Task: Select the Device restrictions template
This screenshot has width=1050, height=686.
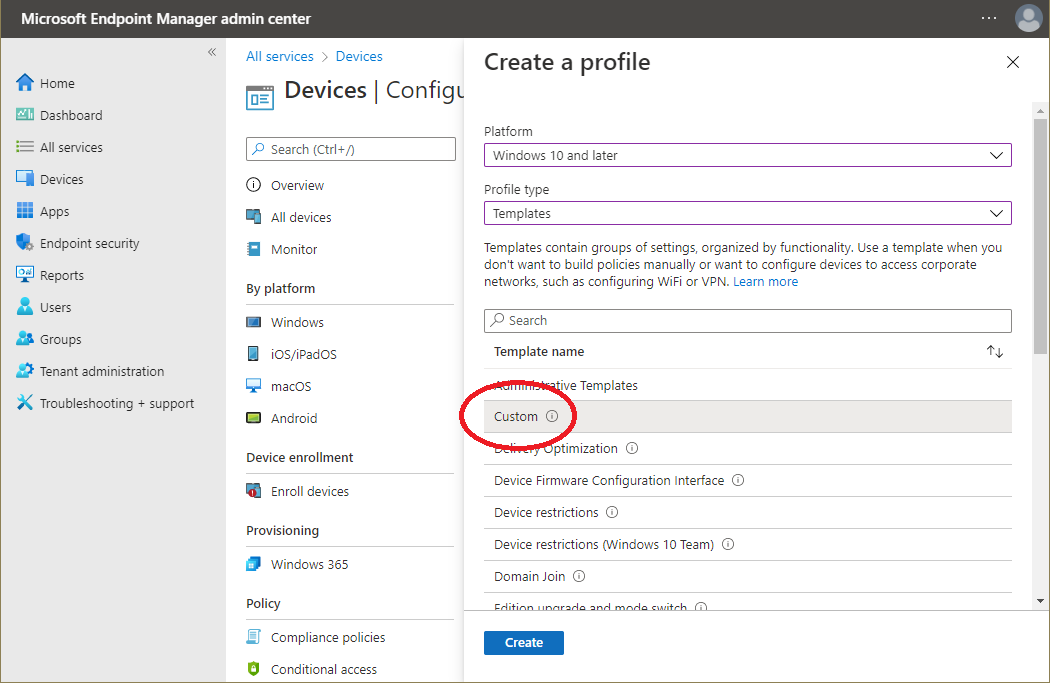Action: click(747, 512)
